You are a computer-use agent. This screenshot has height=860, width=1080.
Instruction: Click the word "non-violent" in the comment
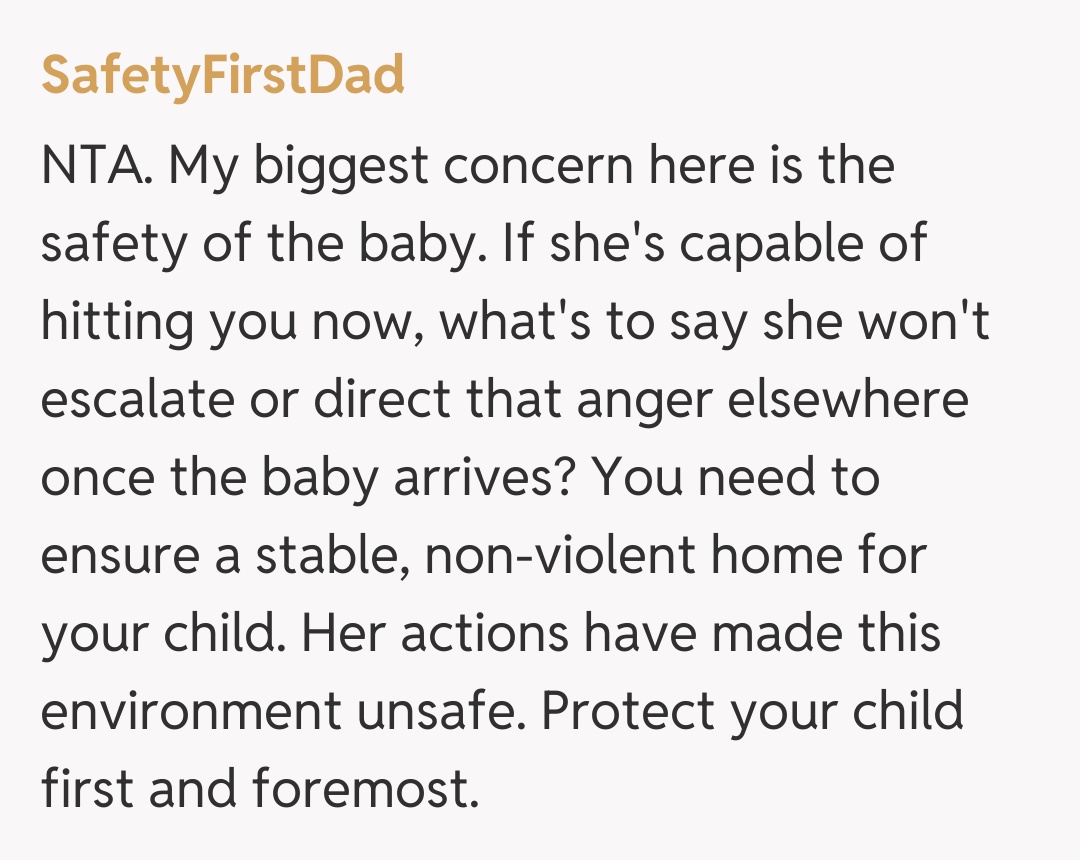point(559,556)
